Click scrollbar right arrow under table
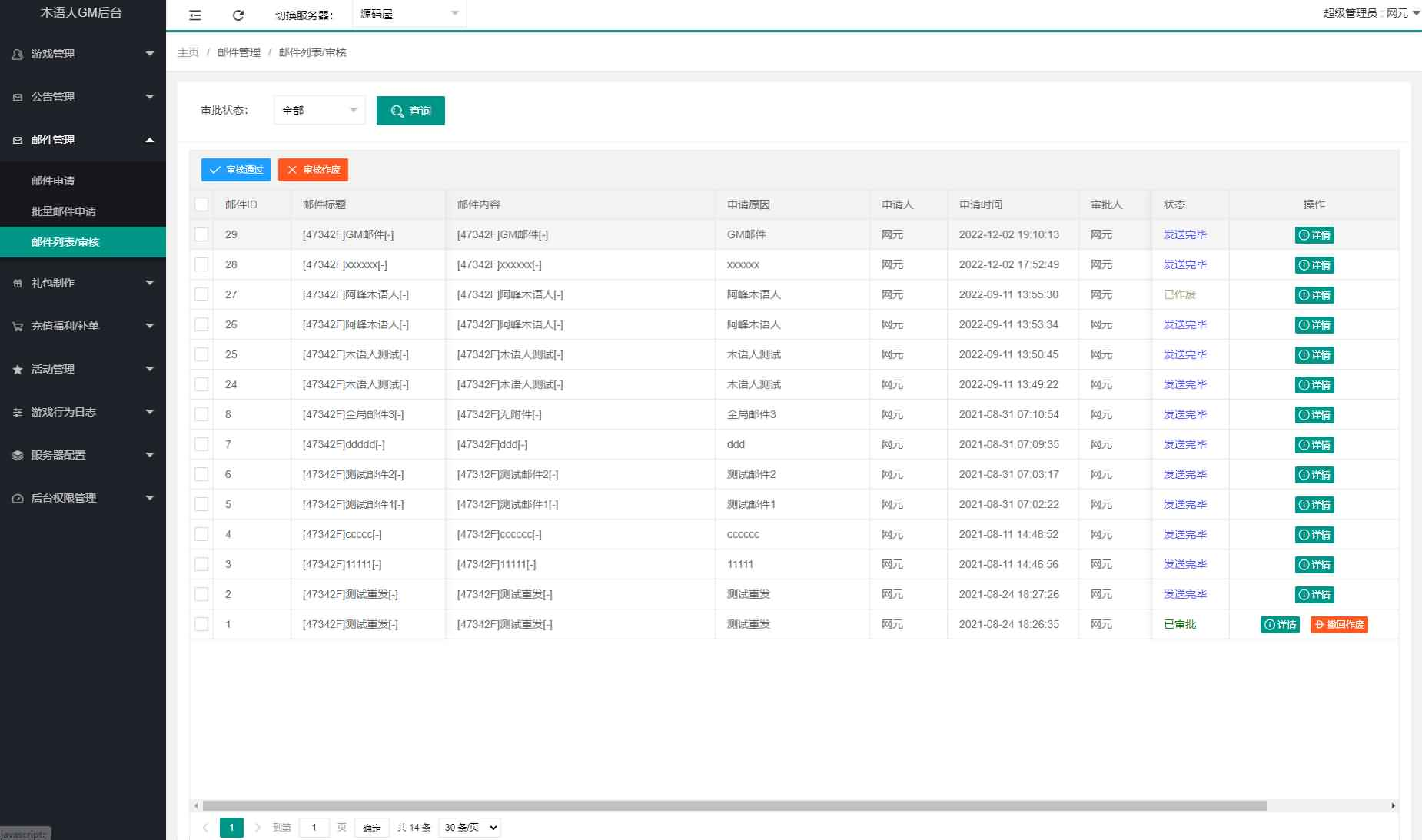1422x840 pixels. 1393,805
